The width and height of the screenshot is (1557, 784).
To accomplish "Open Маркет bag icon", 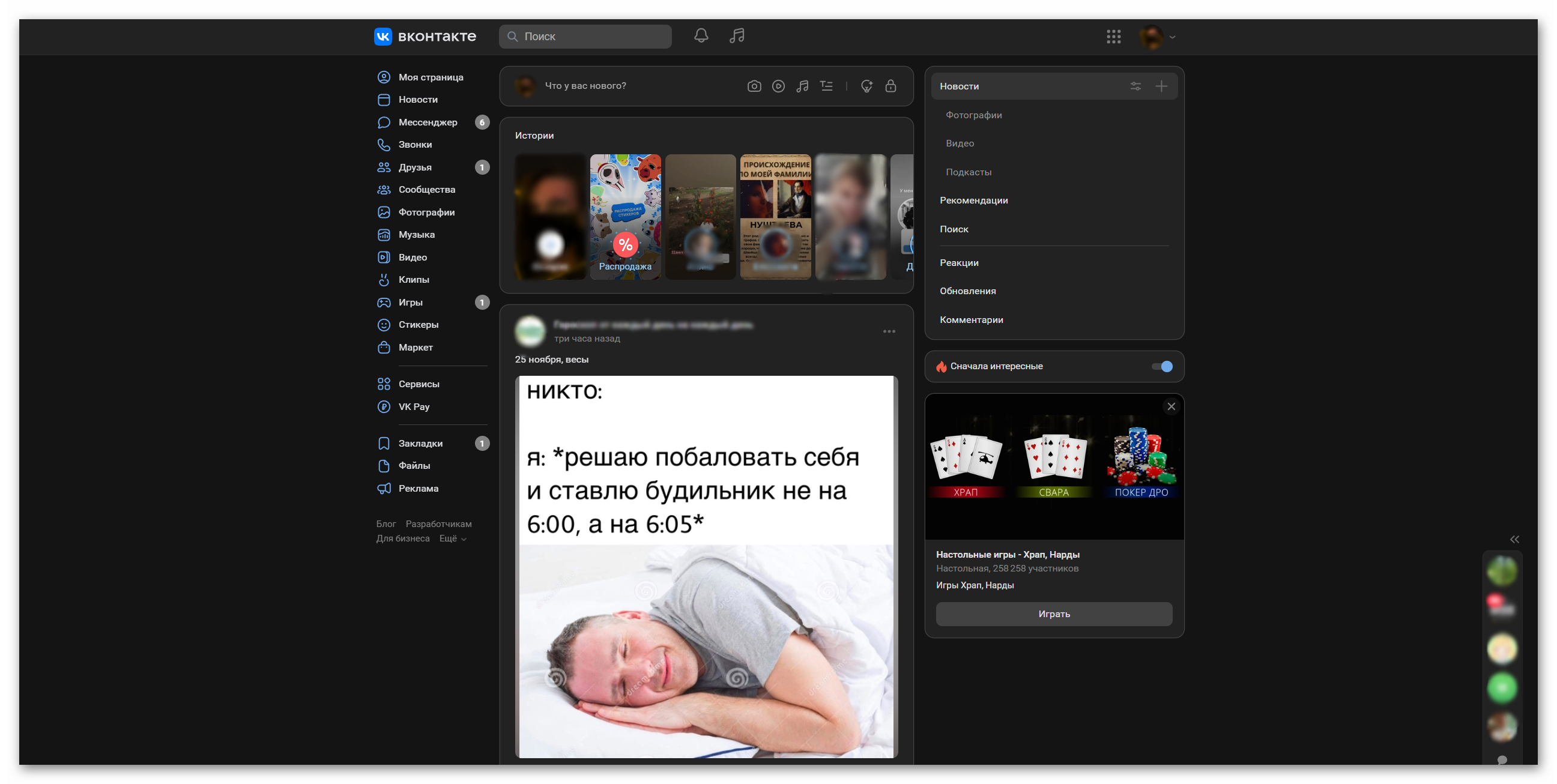I will (383, 347).
